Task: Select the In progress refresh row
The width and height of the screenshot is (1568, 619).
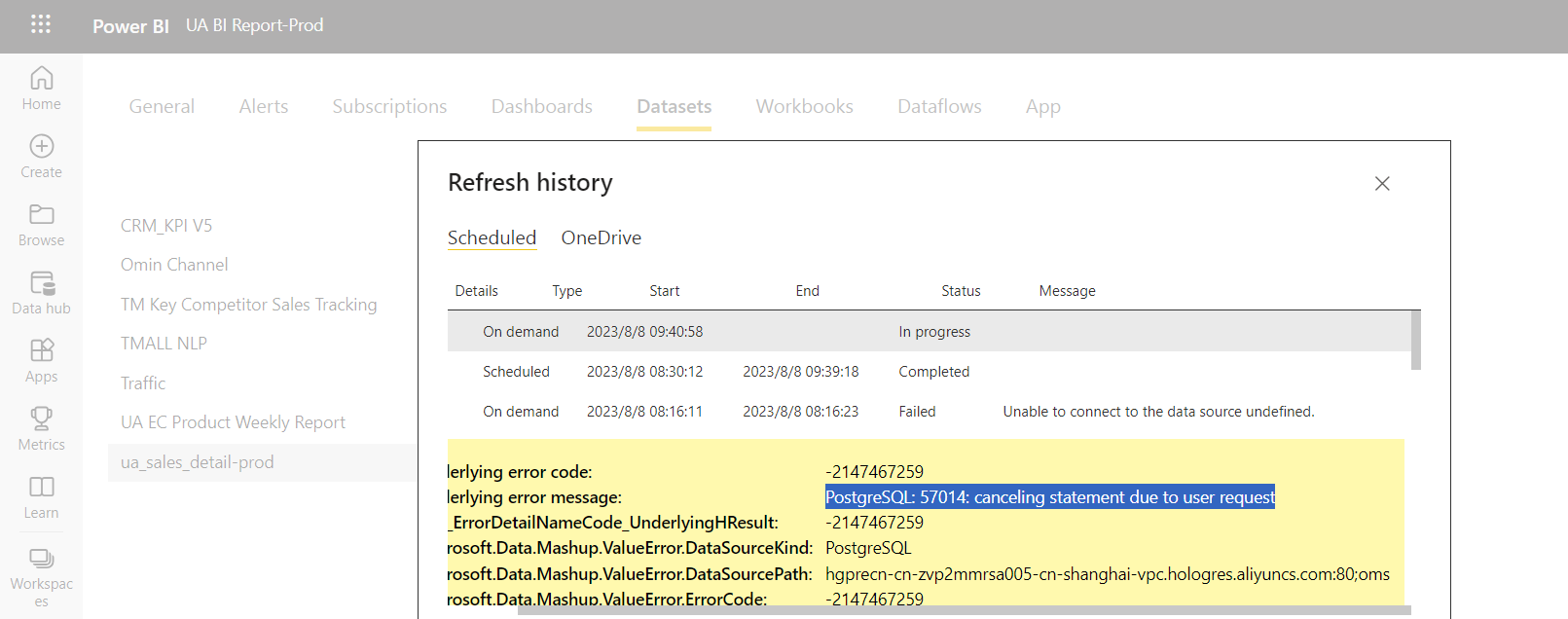Action: [x=930, y=331]
